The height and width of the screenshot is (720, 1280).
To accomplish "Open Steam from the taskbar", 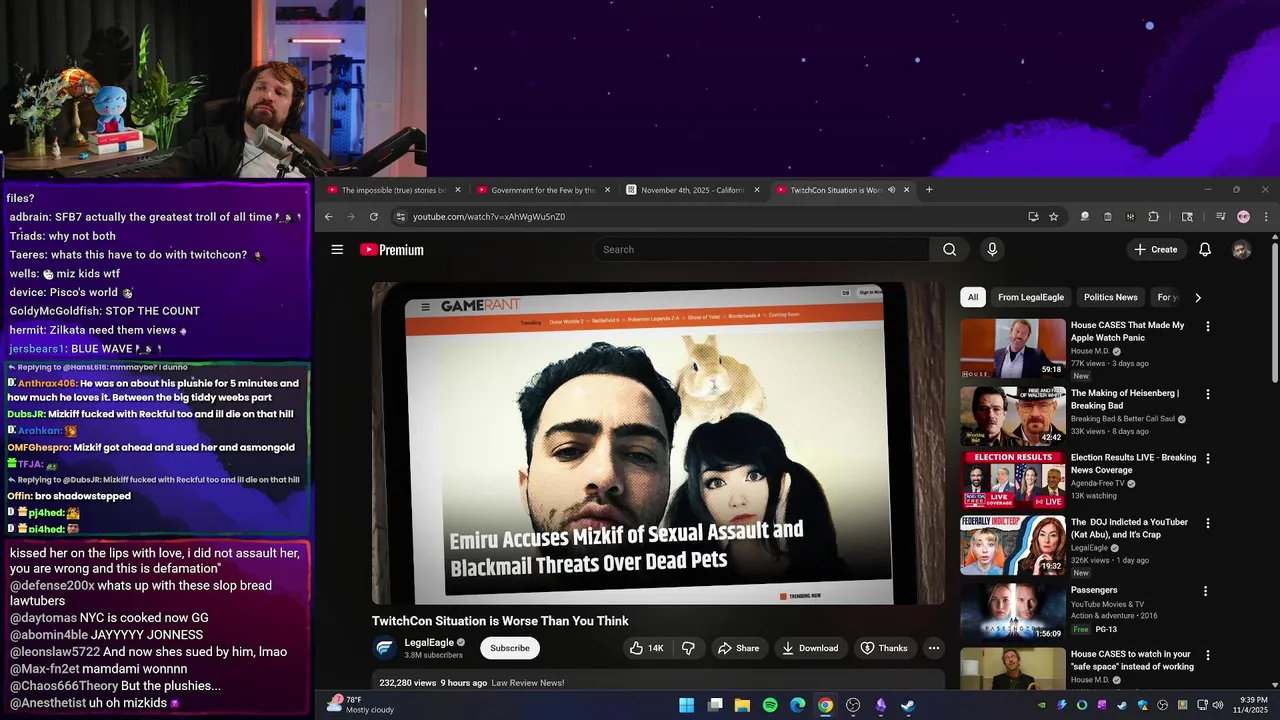I will (907, 705).
